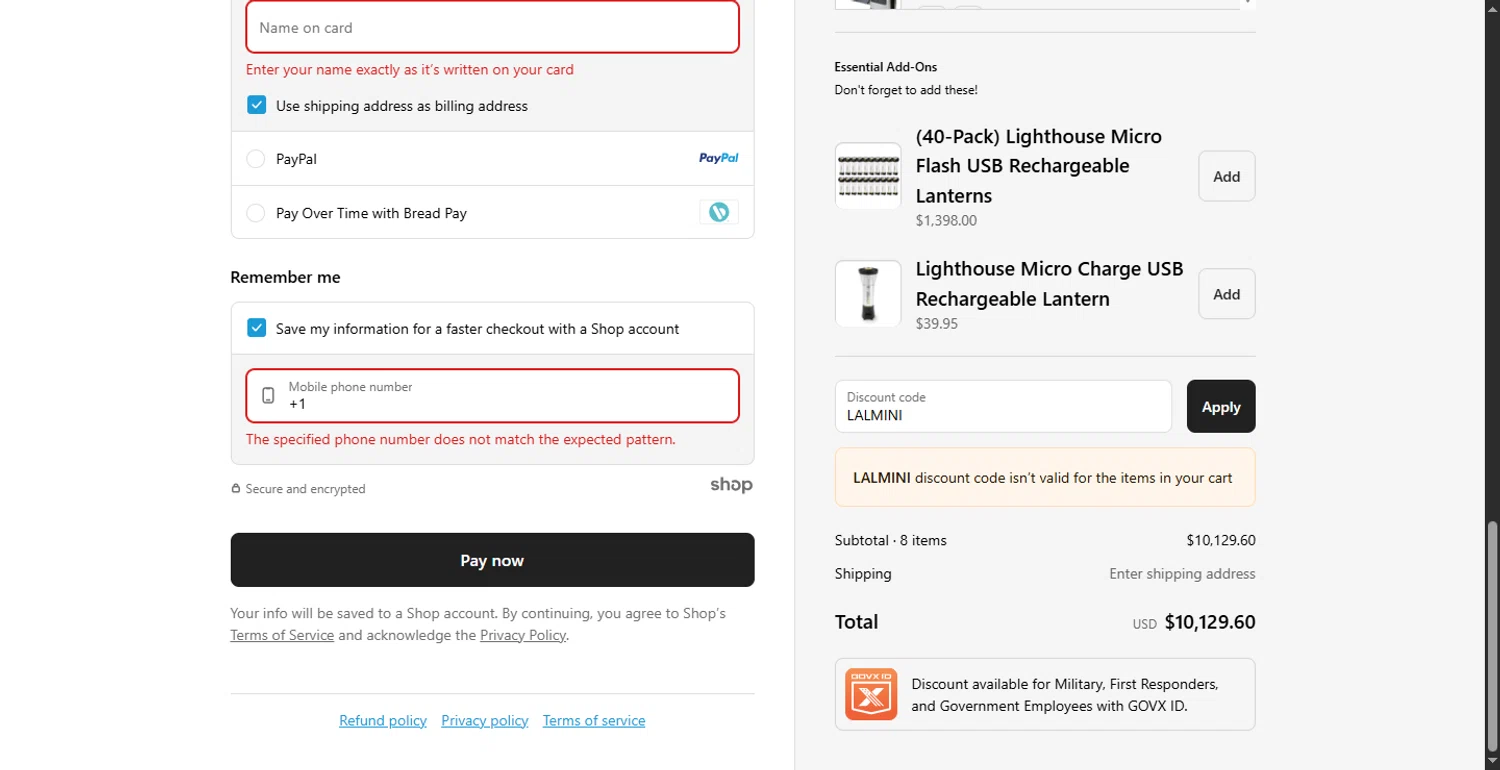Click the Shop logo

pyautogui.click(x=731, y=485)
